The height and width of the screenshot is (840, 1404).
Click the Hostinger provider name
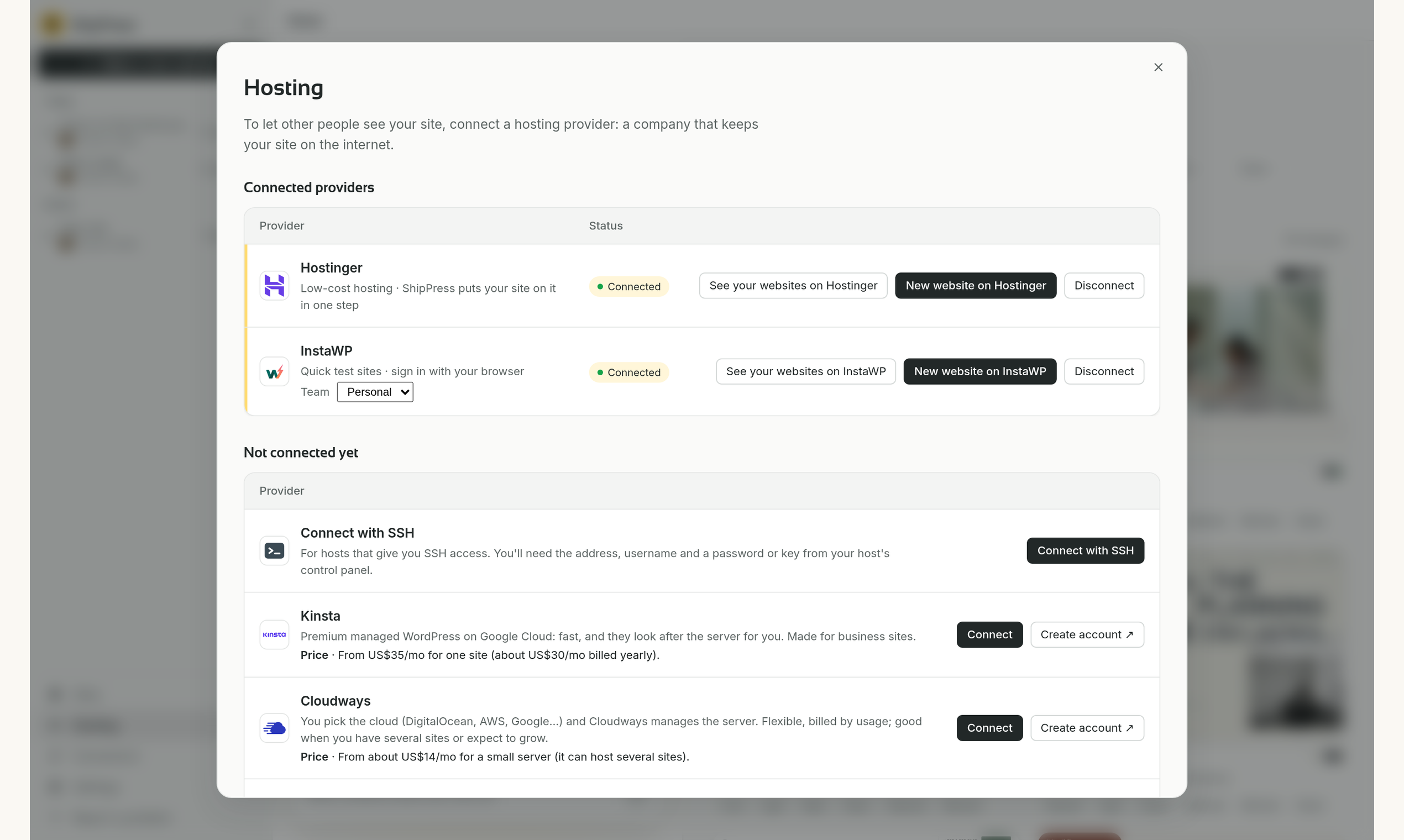coord(331,267)
